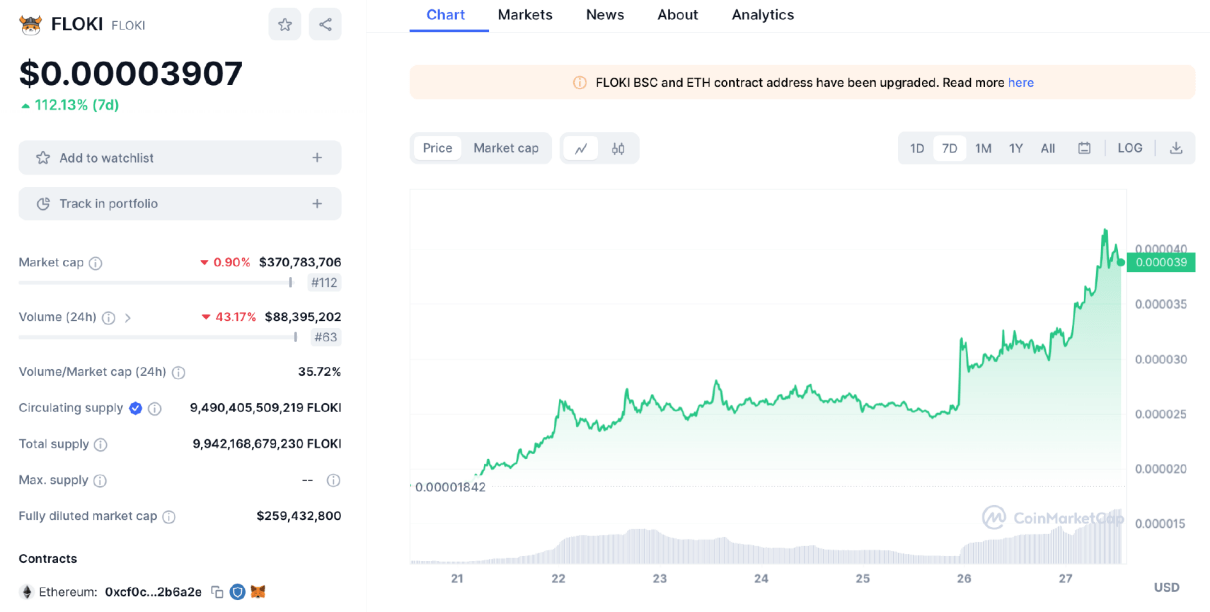Switch to line chart view icon
The image size is (1210, 612).
tap(580, 148)
